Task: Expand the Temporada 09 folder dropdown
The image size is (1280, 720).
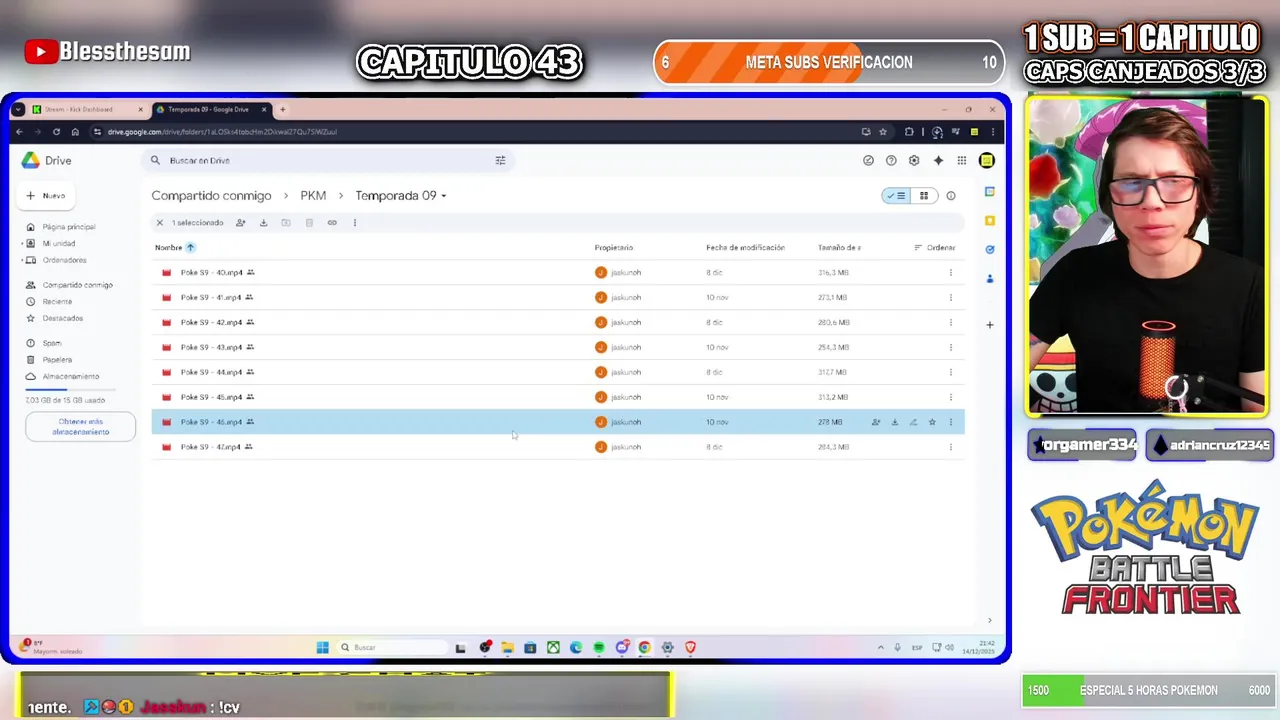Action: coord(444,196)
